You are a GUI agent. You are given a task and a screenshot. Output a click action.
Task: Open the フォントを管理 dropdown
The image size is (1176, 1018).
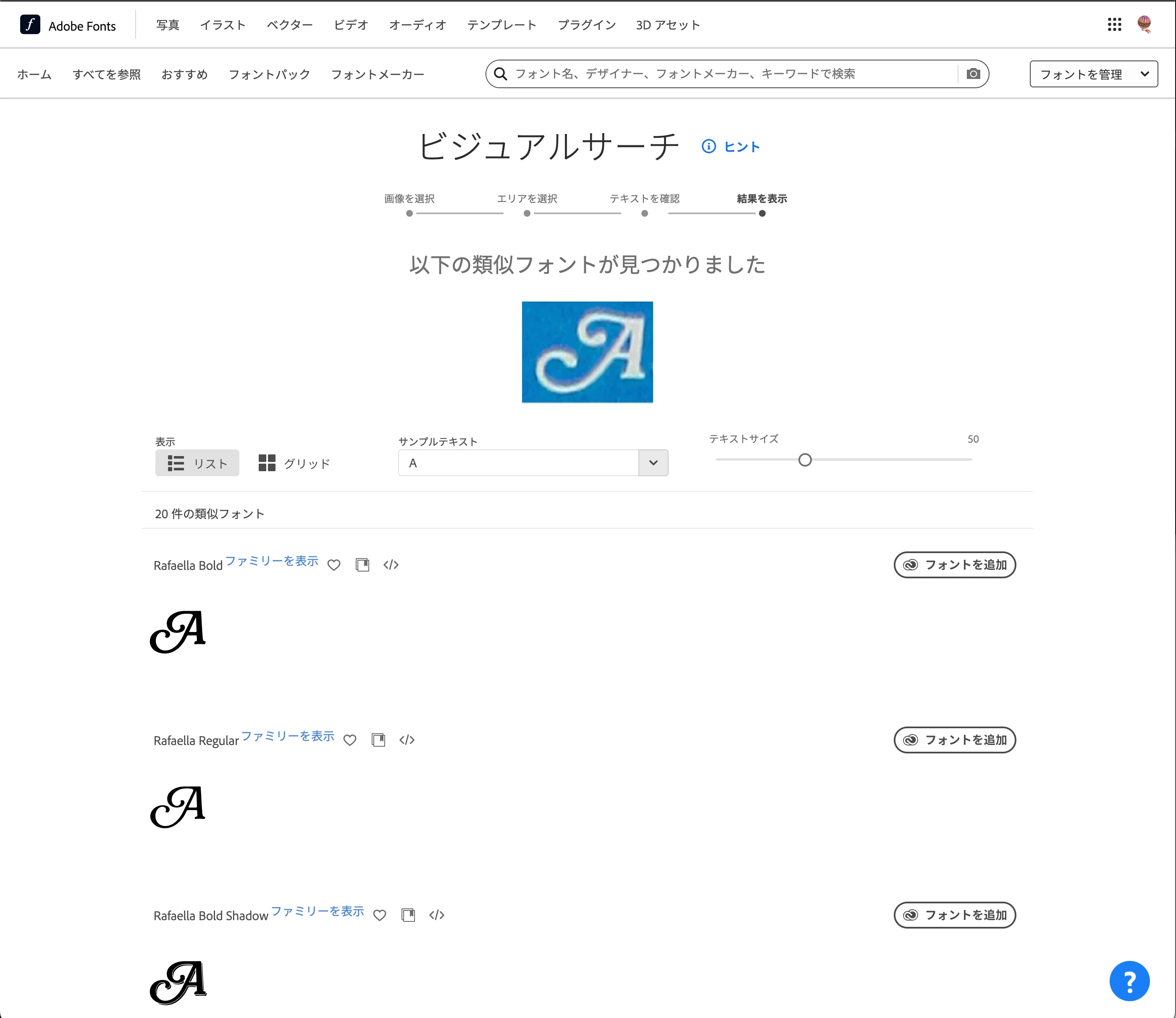pyautogui.click(x=1093, y=74)
